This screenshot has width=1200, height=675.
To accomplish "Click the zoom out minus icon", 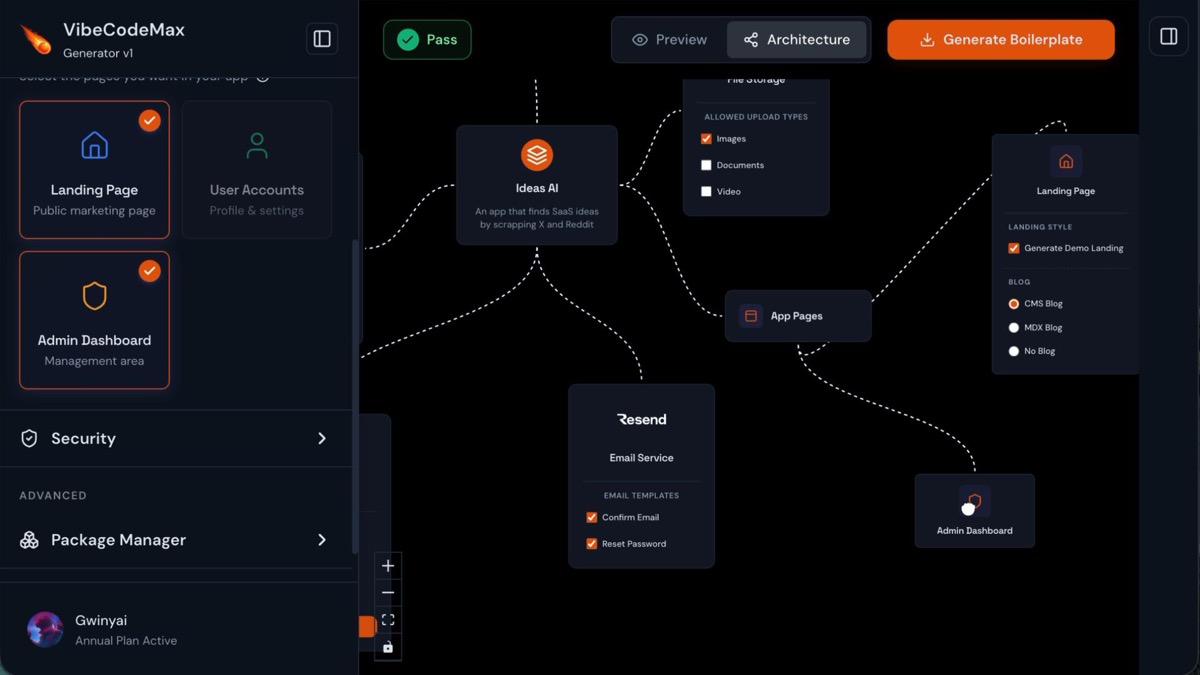I will (388, 593).
